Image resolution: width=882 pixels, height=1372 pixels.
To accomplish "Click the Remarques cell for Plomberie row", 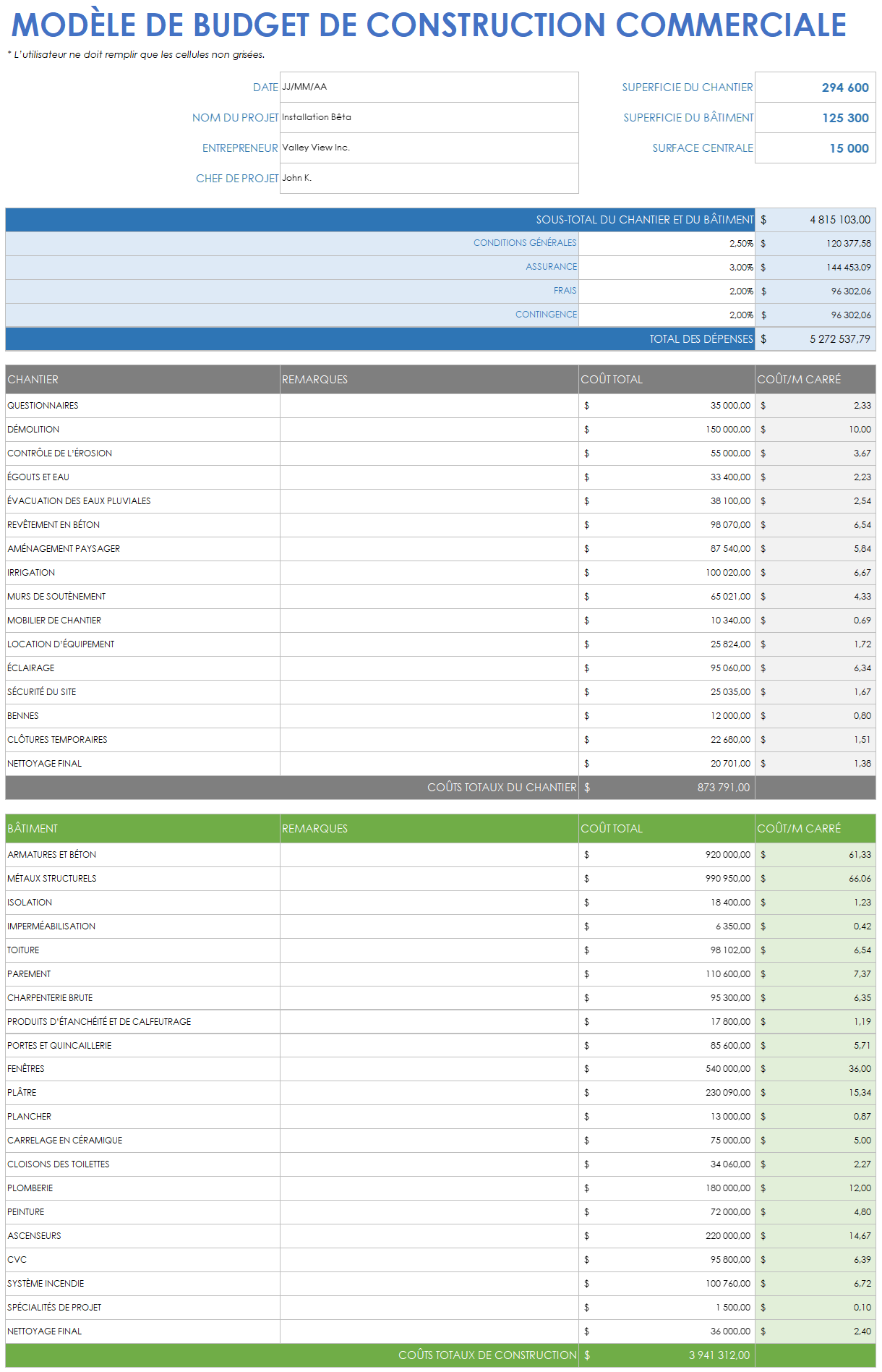I will [429, 1188].
